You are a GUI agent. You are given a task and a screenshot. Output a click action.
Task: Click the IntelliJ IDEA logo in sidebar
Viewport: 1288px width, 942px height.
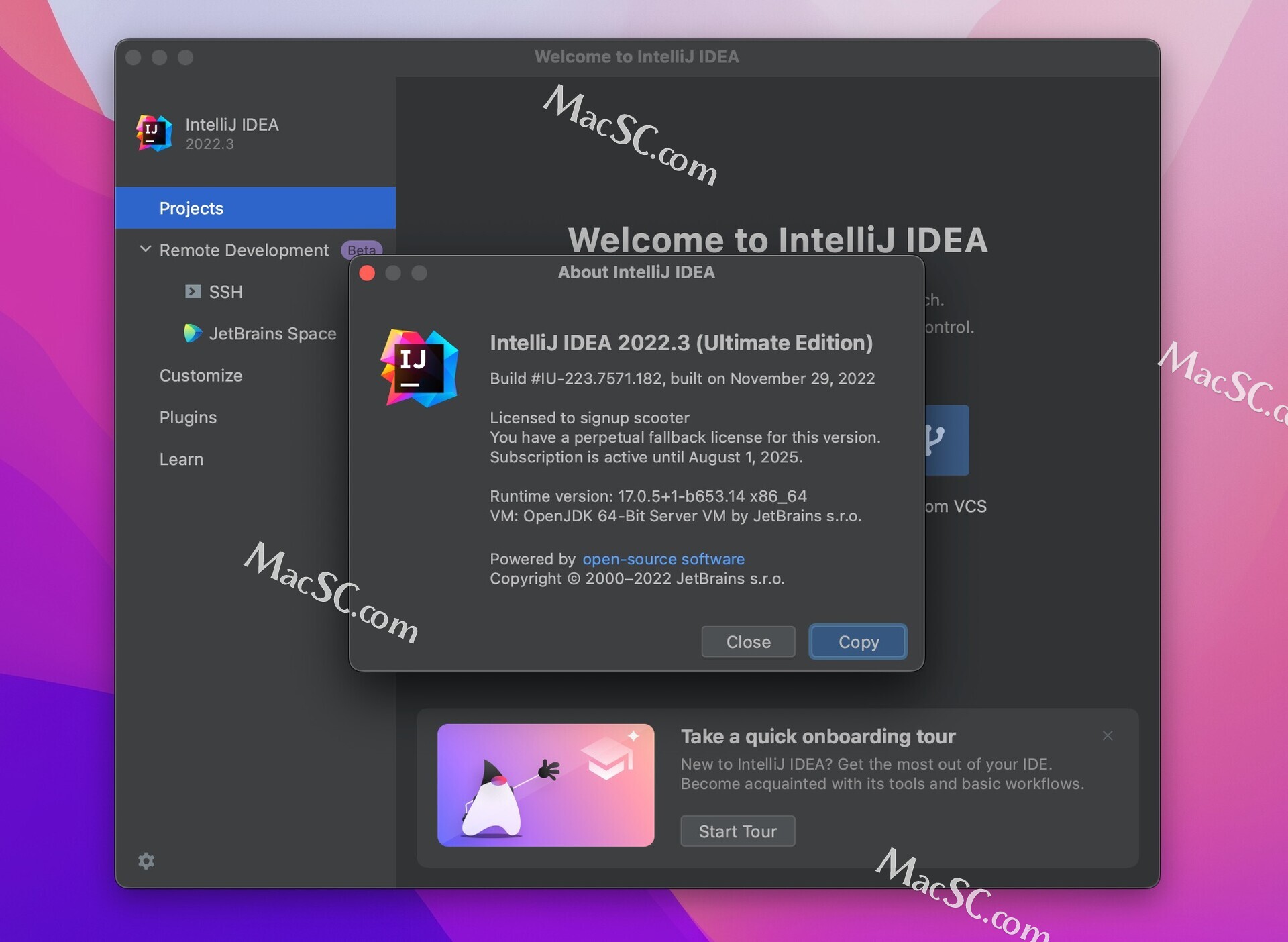pyautogui.click(x=154, y=133)
